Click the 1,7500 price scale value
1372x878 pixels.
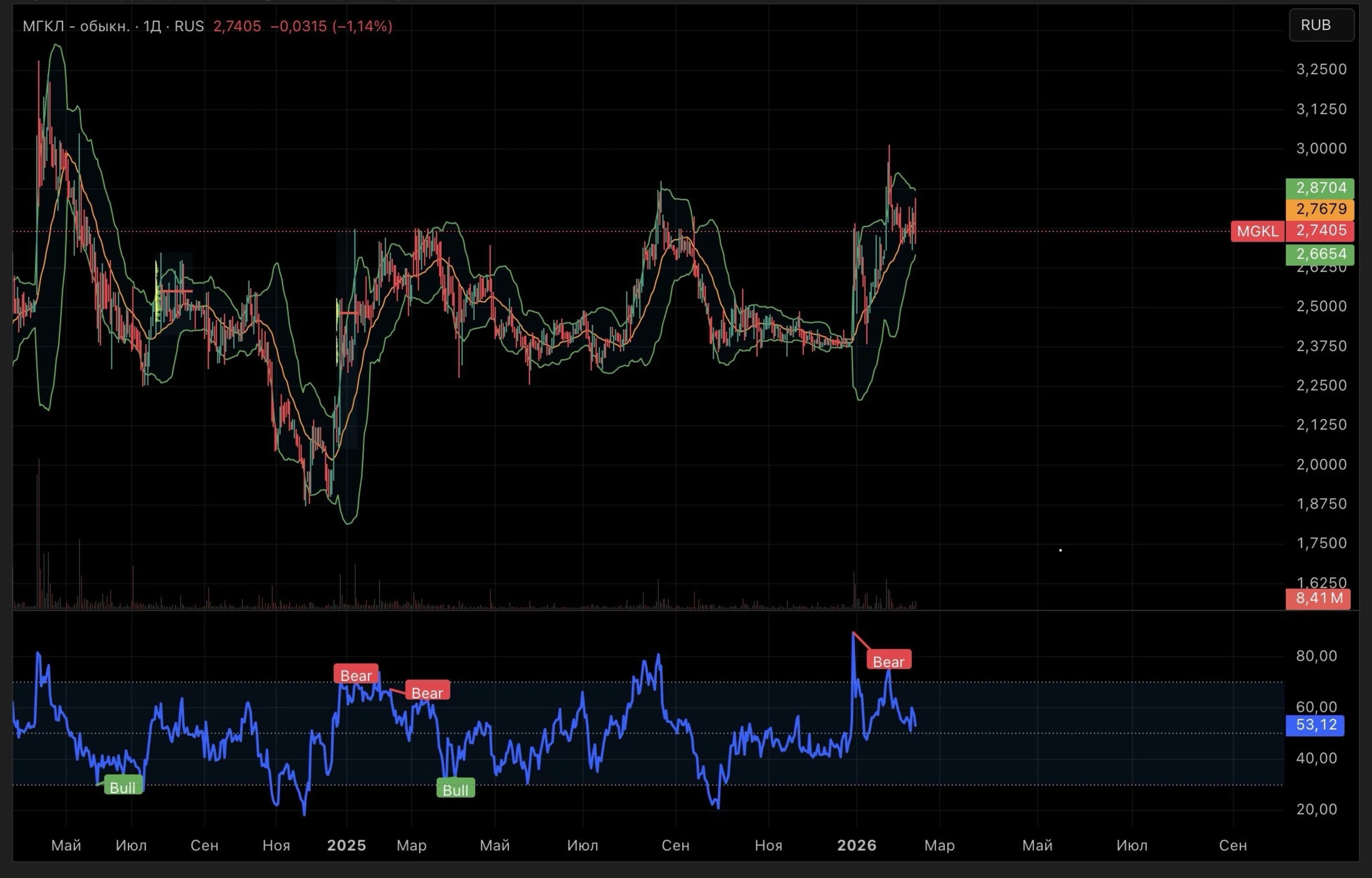(x=1321, y=543)
